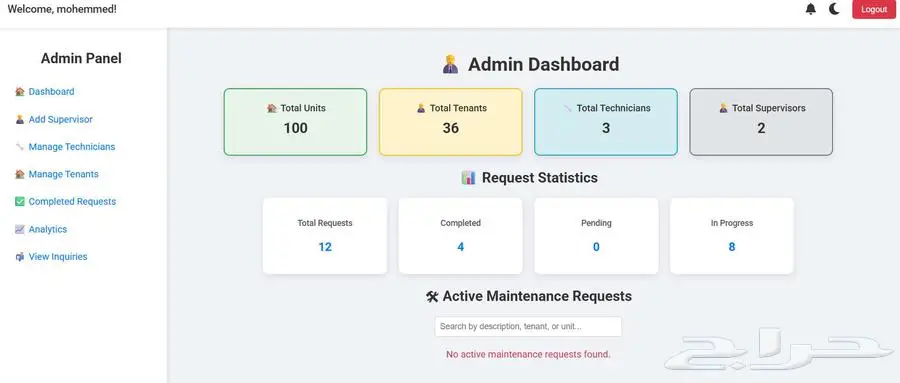
Task: Click the person icon in Total Supervisors card
Action: (723, 108)
